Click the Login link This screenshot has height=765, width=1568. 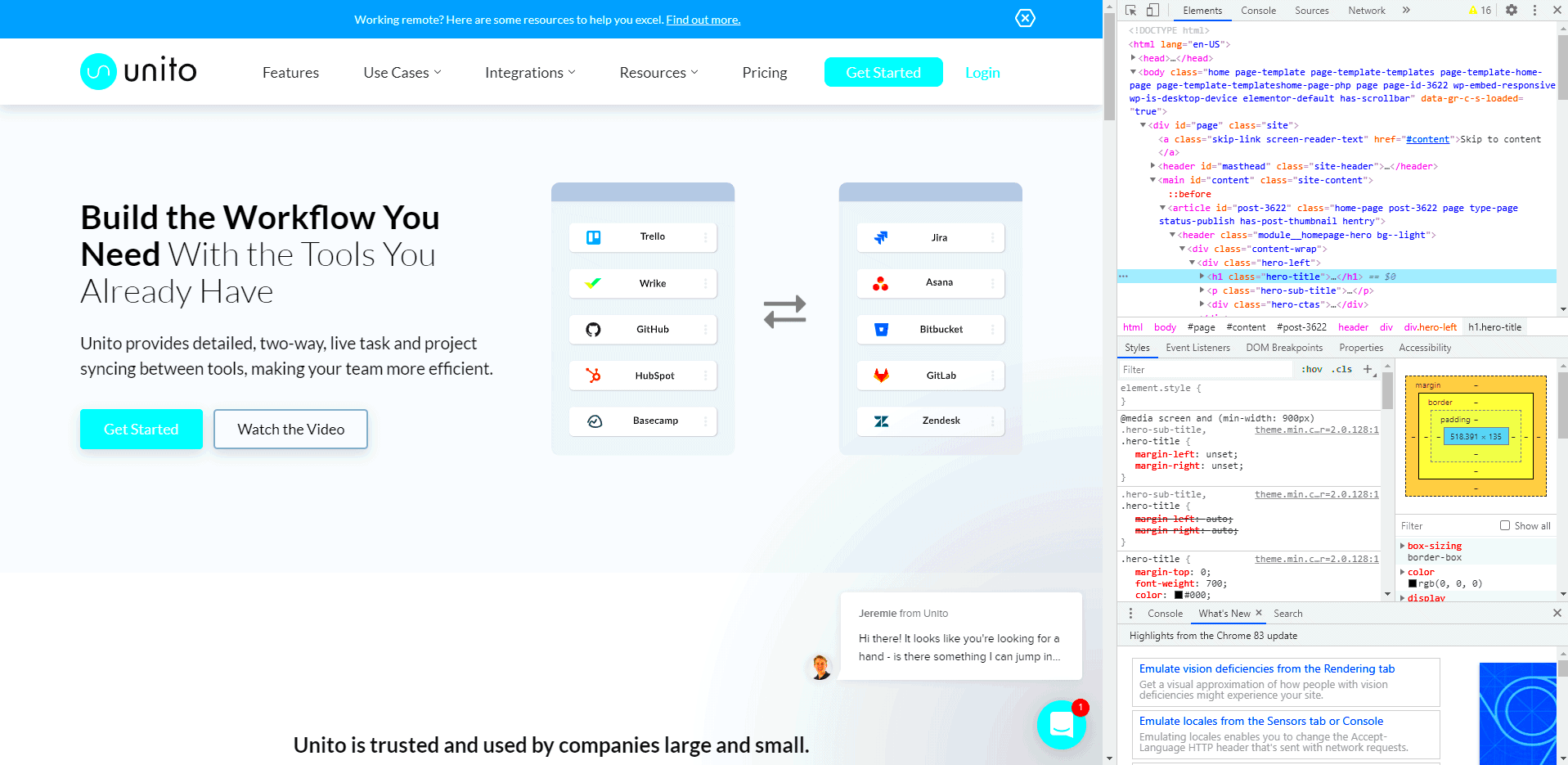(x=982, y=73)
